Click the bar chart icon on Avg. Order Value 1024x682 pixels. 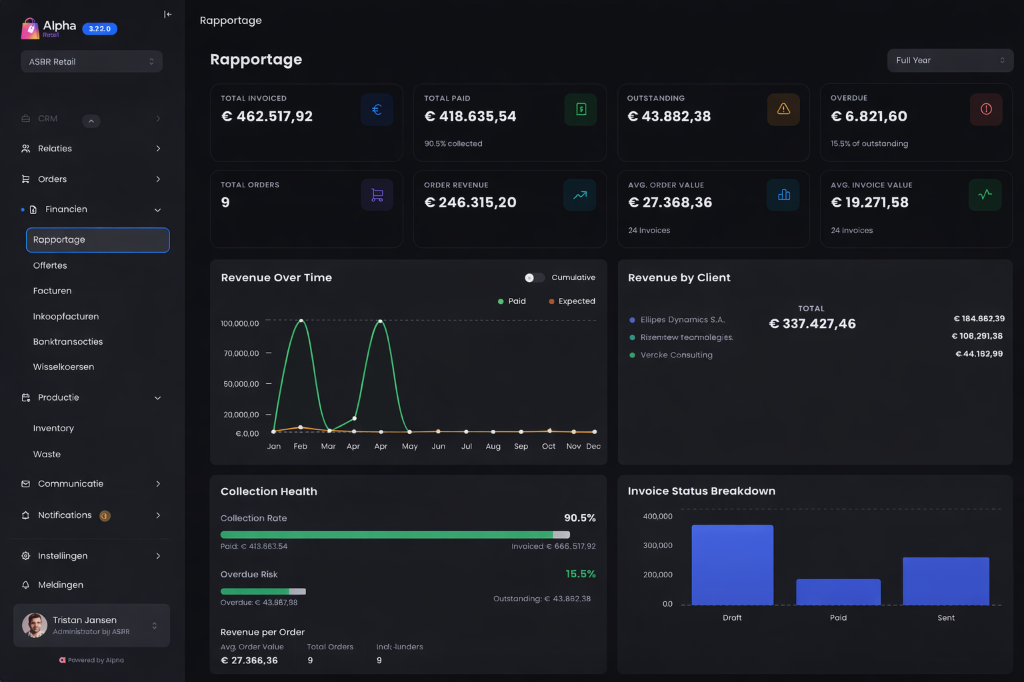(x=783, y=195)
